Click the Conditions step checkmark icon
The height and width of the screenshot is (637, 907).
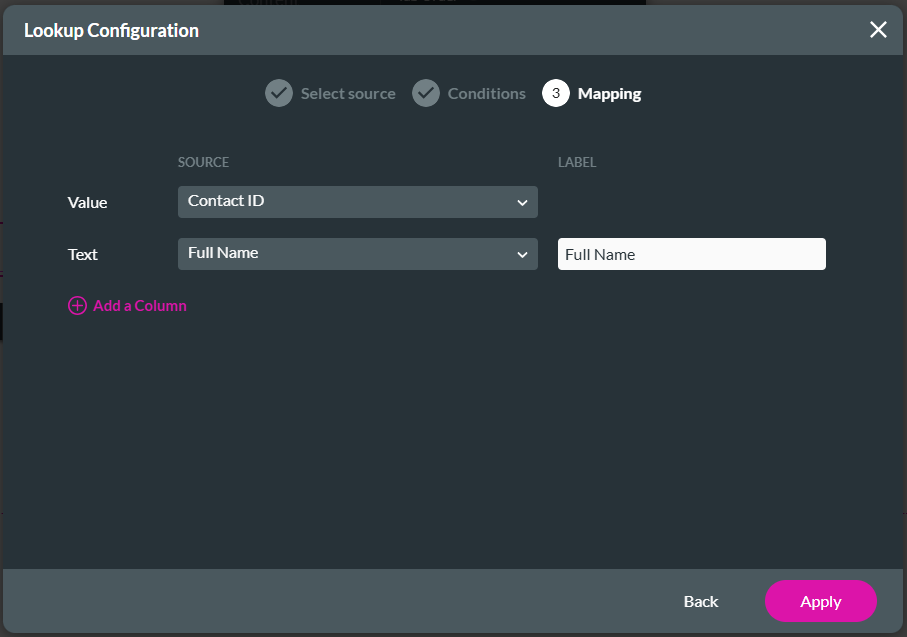426,93
